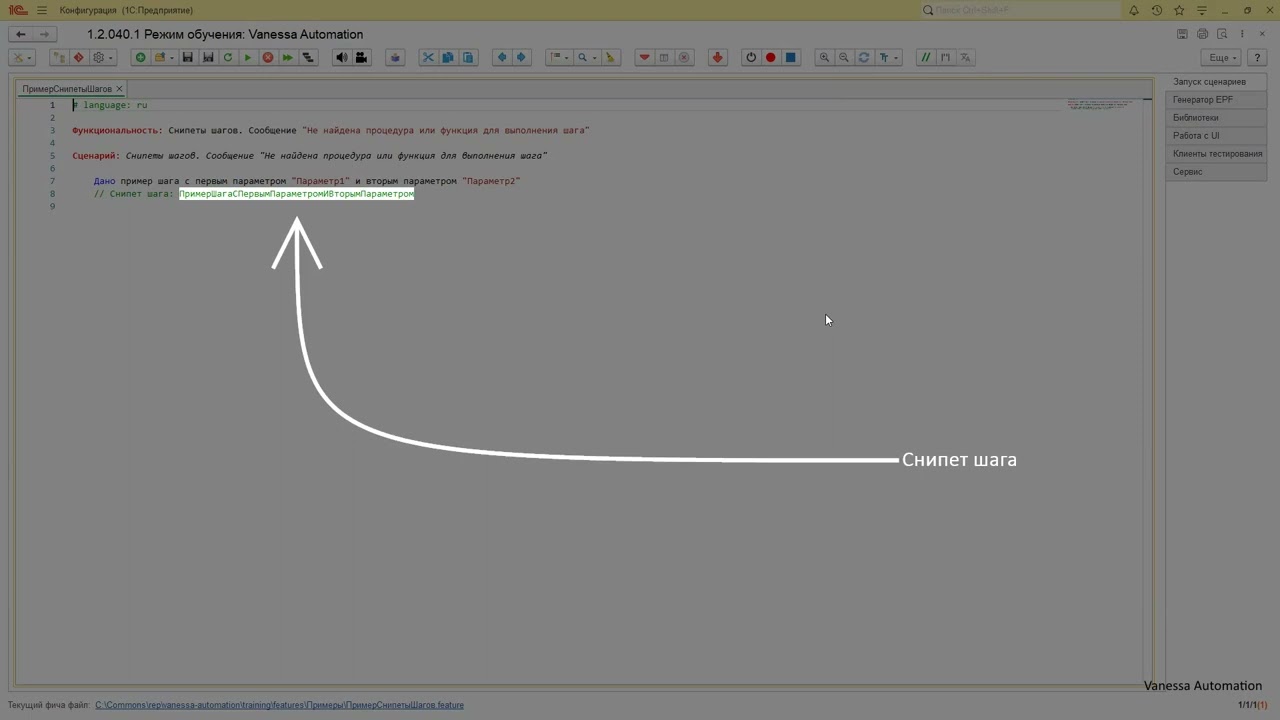Start recording with the red circle button
The width and height of the screenshot is (1280, 720).
click(x=771, y=57)
